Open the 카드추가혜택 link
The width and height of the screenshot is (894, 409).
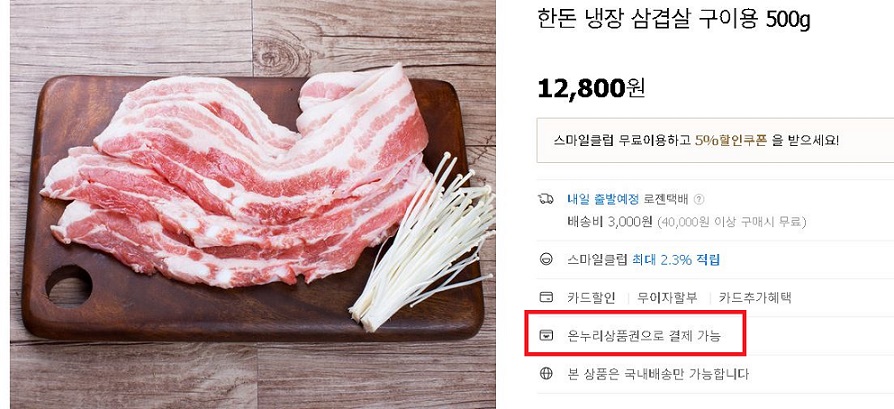pyautogui.click(x=755, y=297)
